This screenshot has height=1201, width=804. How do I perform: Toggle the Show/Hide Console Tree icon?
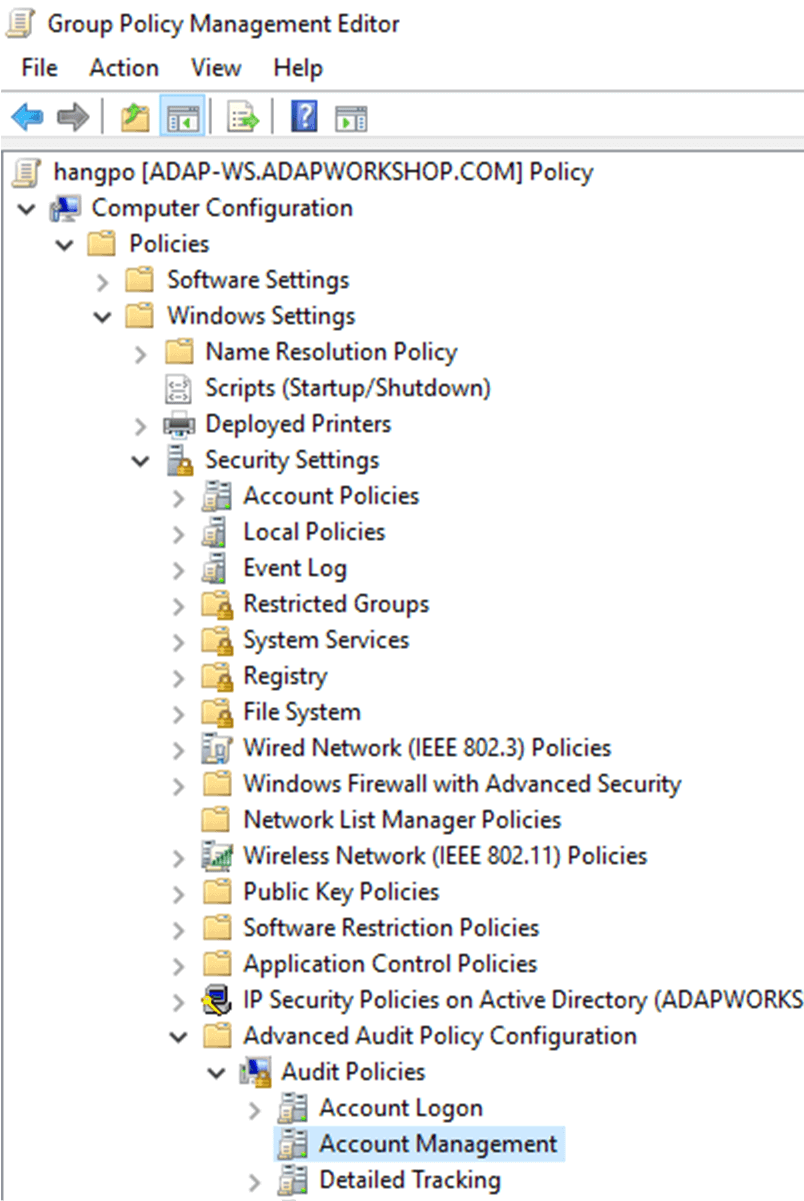tap(182, 118)
